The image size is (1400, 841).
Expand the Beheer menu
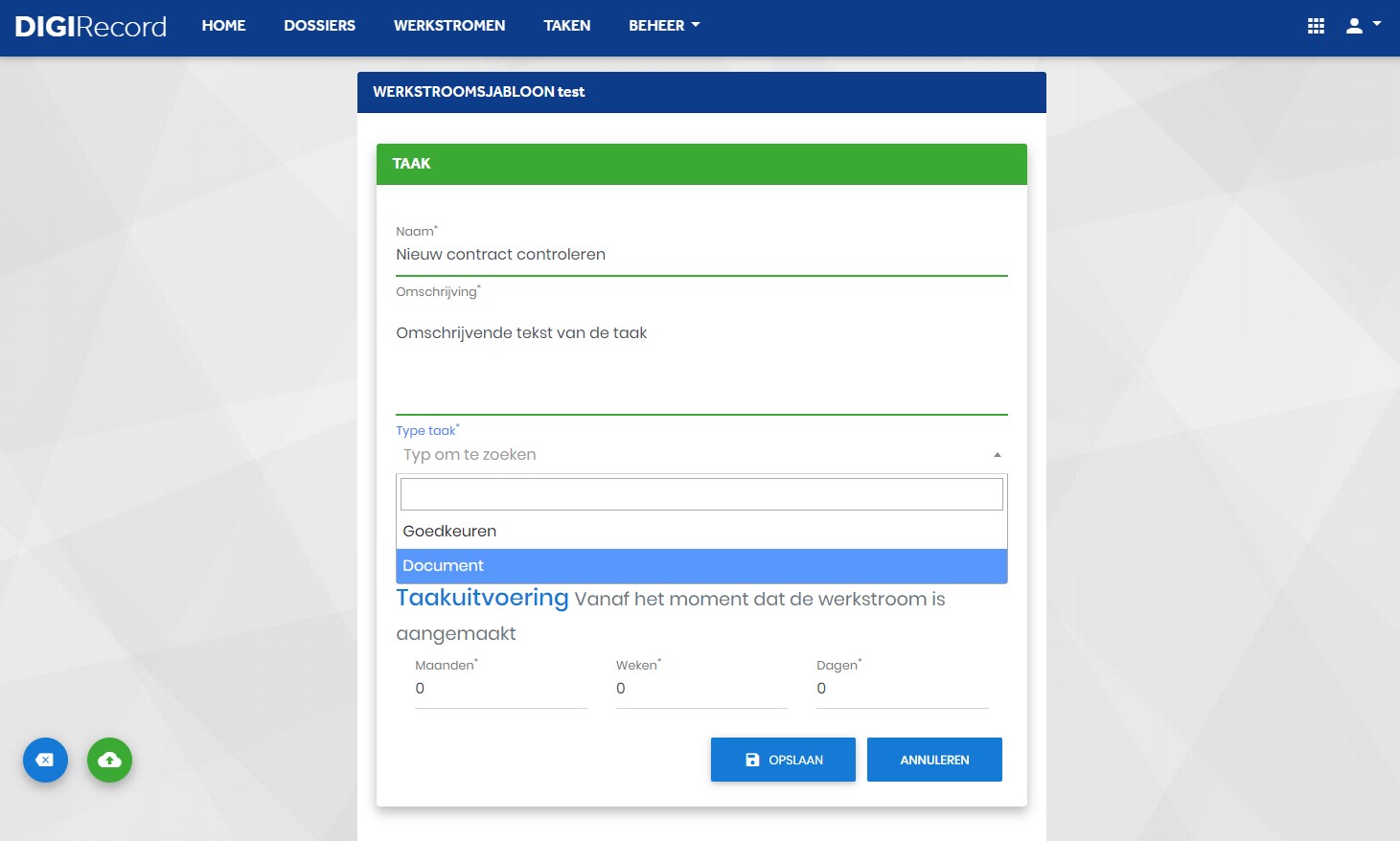(x=664, y=26)
